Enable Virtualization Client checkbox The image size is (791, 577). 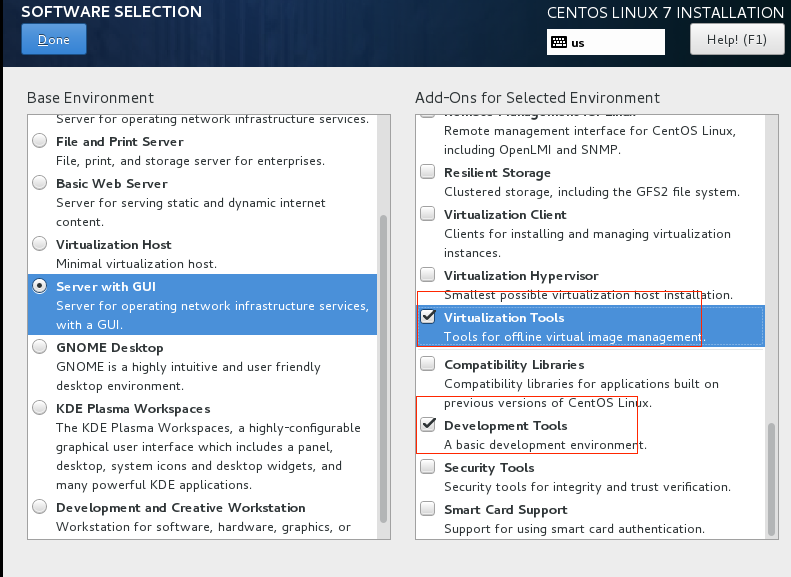pos(428,213)
